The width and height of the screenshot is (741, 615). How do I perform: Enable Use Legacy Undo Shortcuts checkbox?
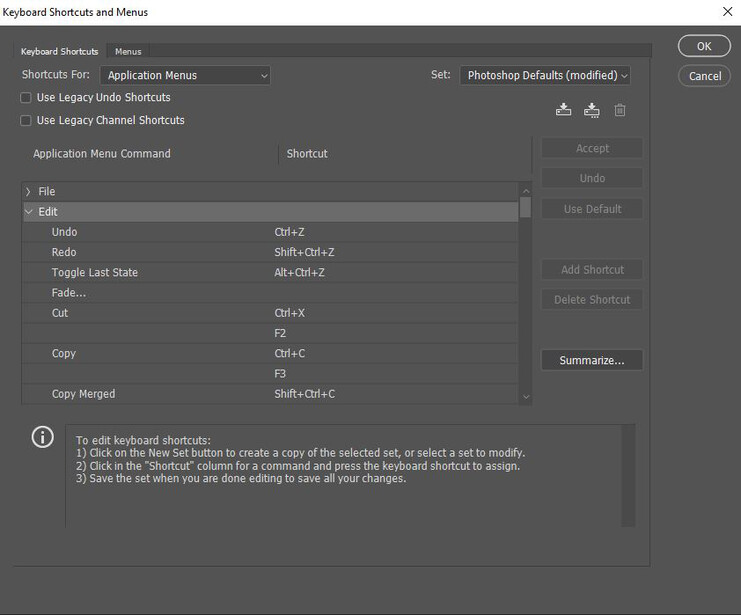(x=26, y=98)
